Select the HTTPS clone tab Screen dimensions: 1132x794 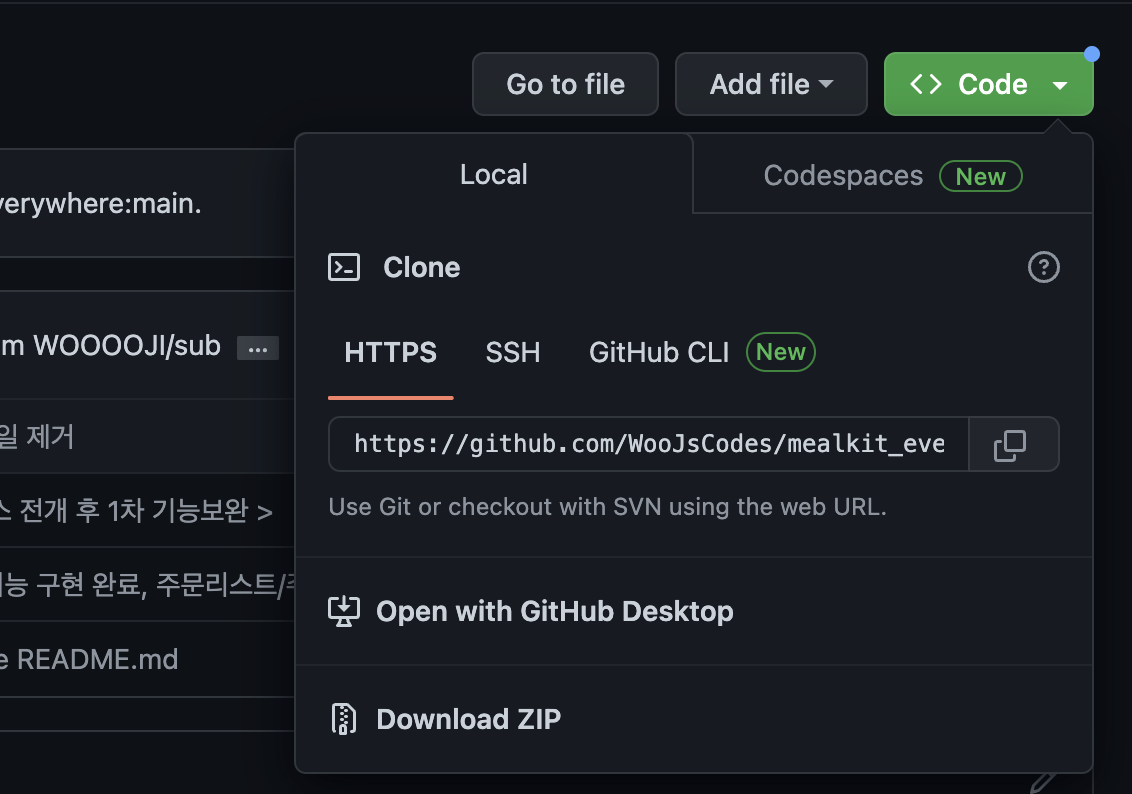pos(391,353)
